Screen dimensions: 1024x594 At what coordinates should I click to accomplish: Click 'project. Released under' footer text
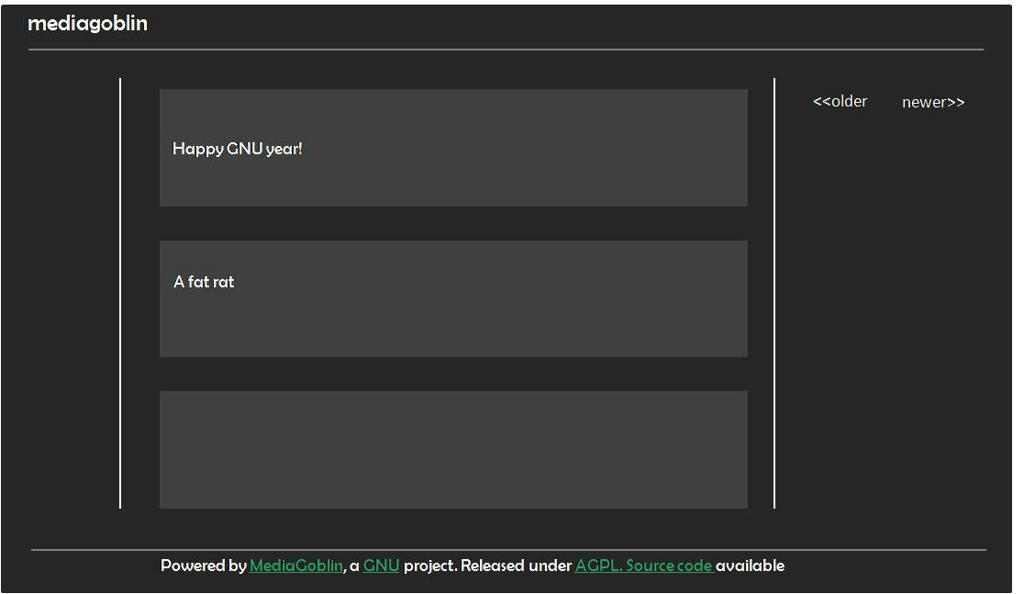488,566
